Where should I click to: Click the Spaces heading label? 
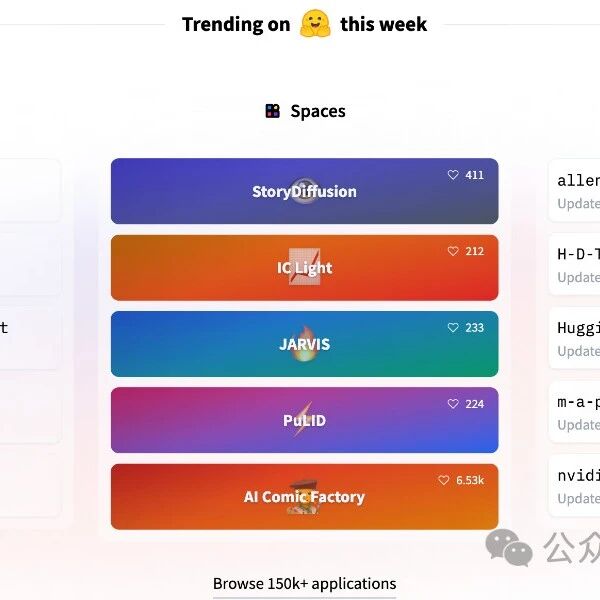pyautogui.click(x=318, y=111)
